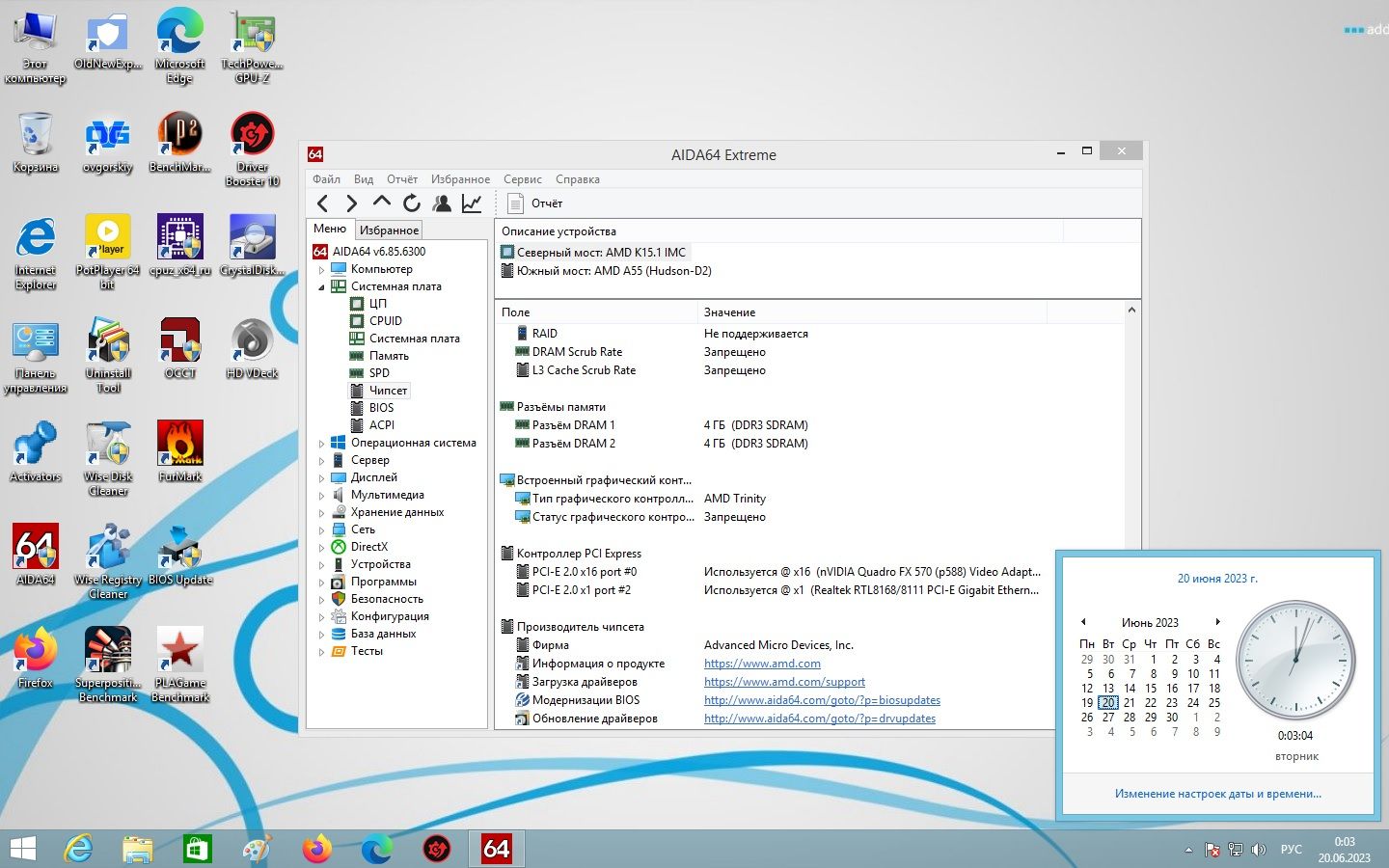
Task: Open FurMark desktop icon
Action: [x=180, y=450]
